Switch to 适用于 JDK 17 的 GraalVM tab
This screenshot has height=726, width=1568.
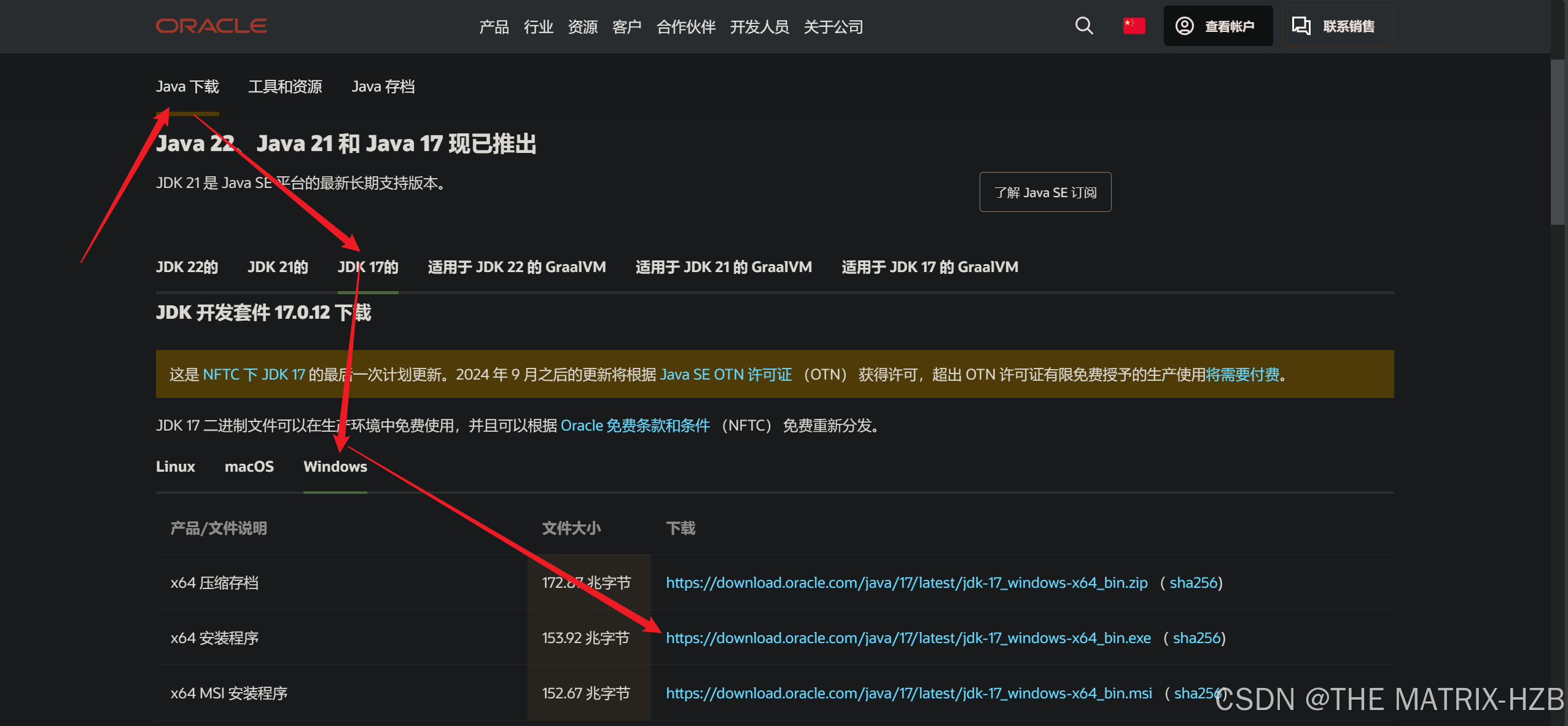coord(930,267)
